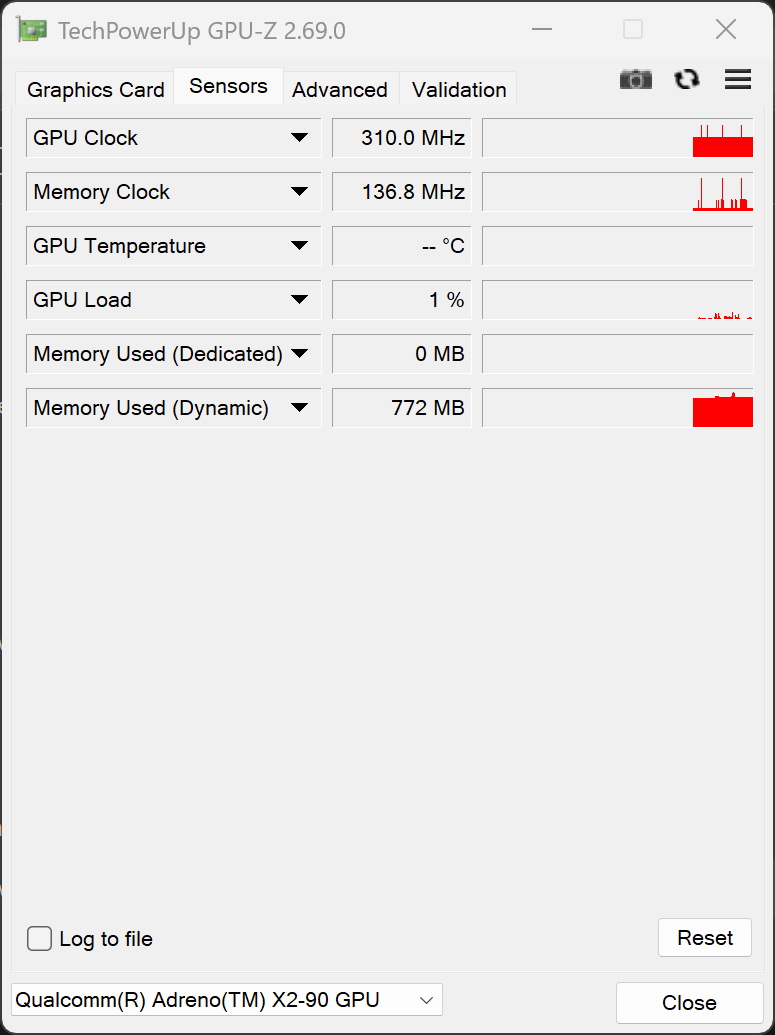Image resolution: width=775 pixels, height=1035 pixels.
Task: Click the Close button at bottom
Action: (689, 1003)
